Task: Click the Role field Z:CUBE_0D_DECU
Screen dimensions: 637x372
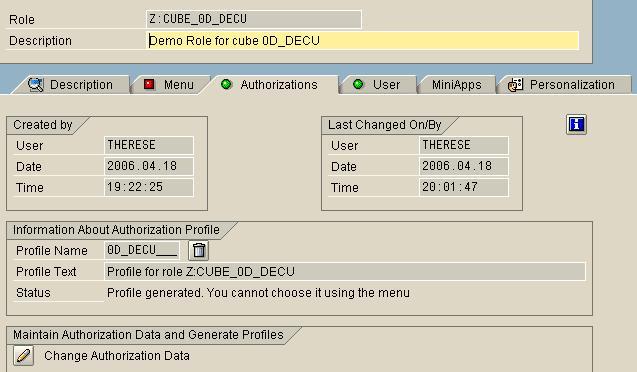Action: tap(254, 19)
